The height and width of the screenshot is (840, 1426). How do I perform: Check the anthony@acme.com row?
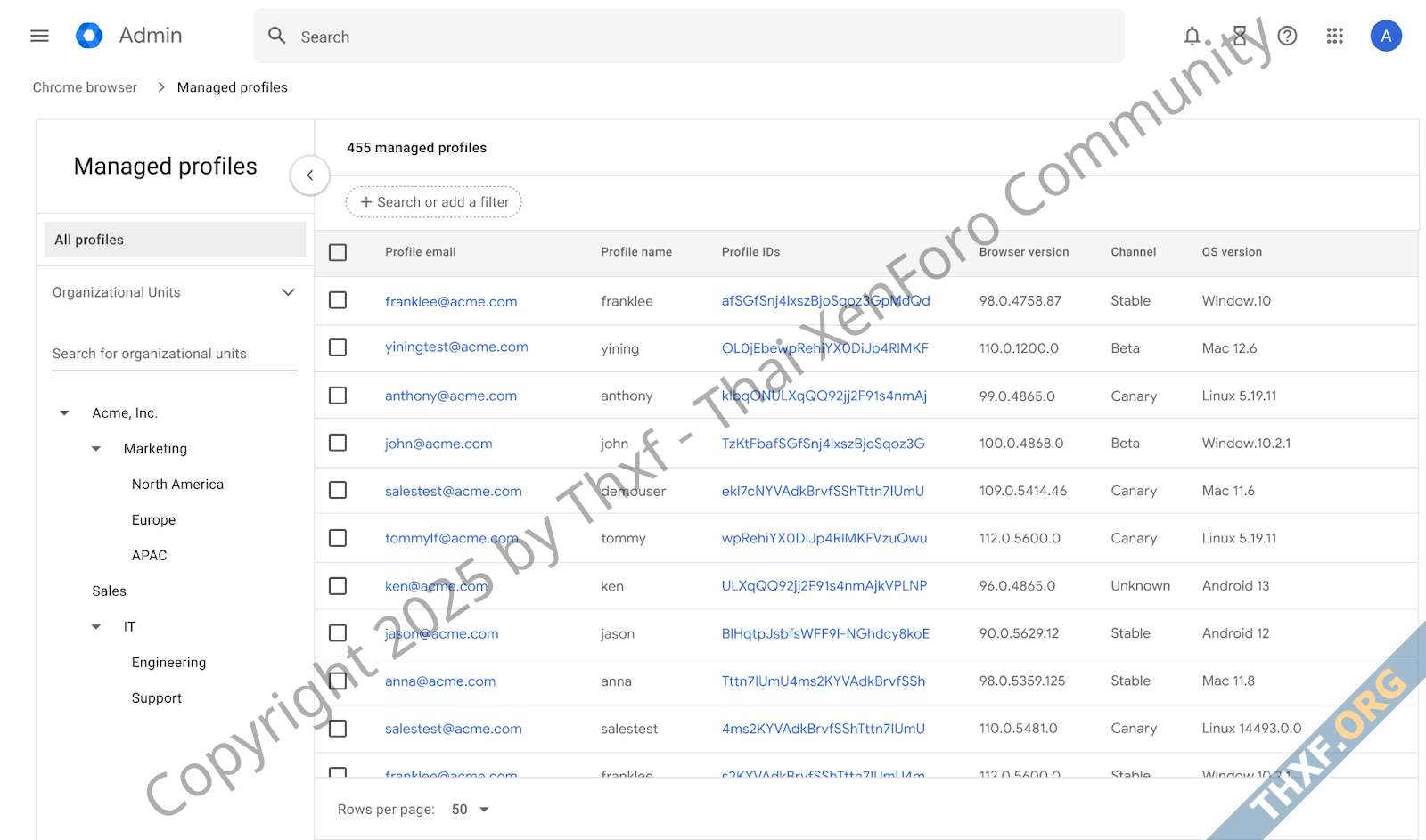click(338, 396)
